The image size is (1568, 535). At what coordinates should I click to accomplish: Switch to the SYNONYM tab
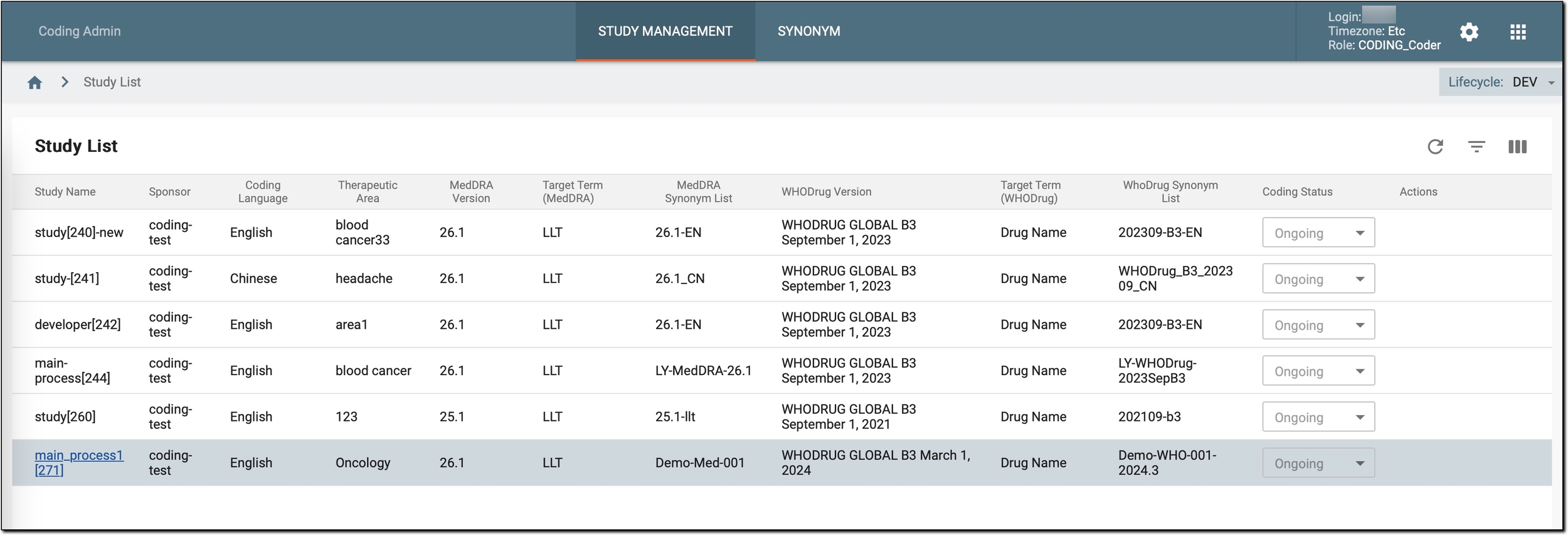(x=808, y=31)
